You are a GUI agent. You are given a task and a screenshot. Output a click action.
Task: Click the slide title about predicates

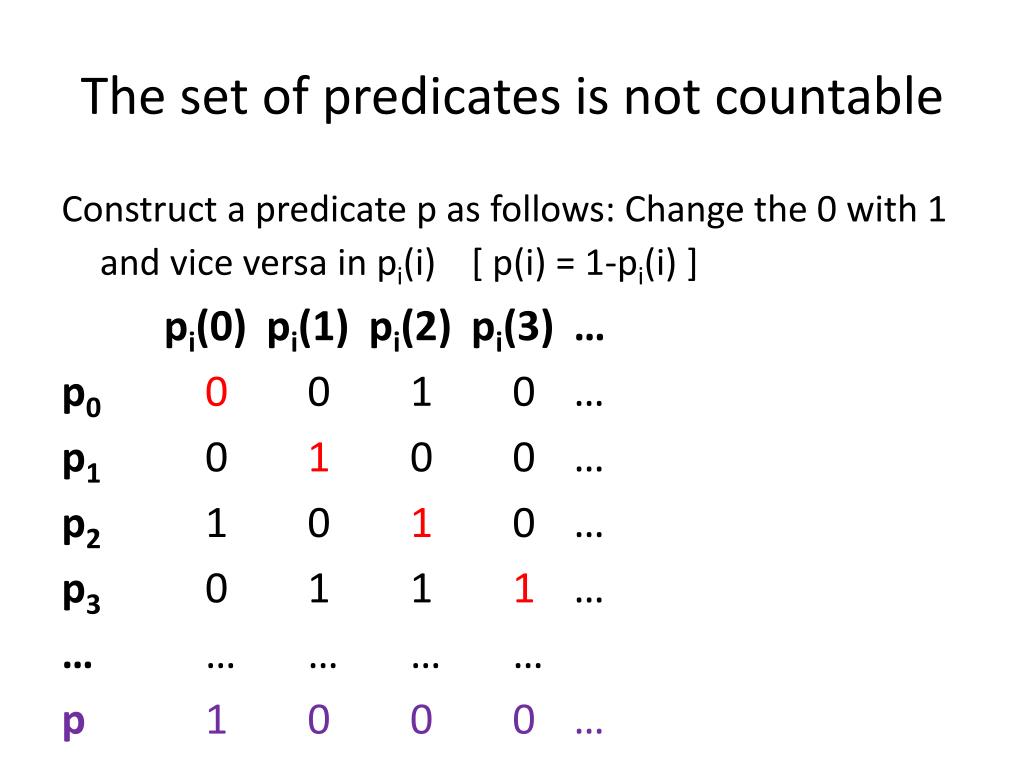click(x=511, y=97)
